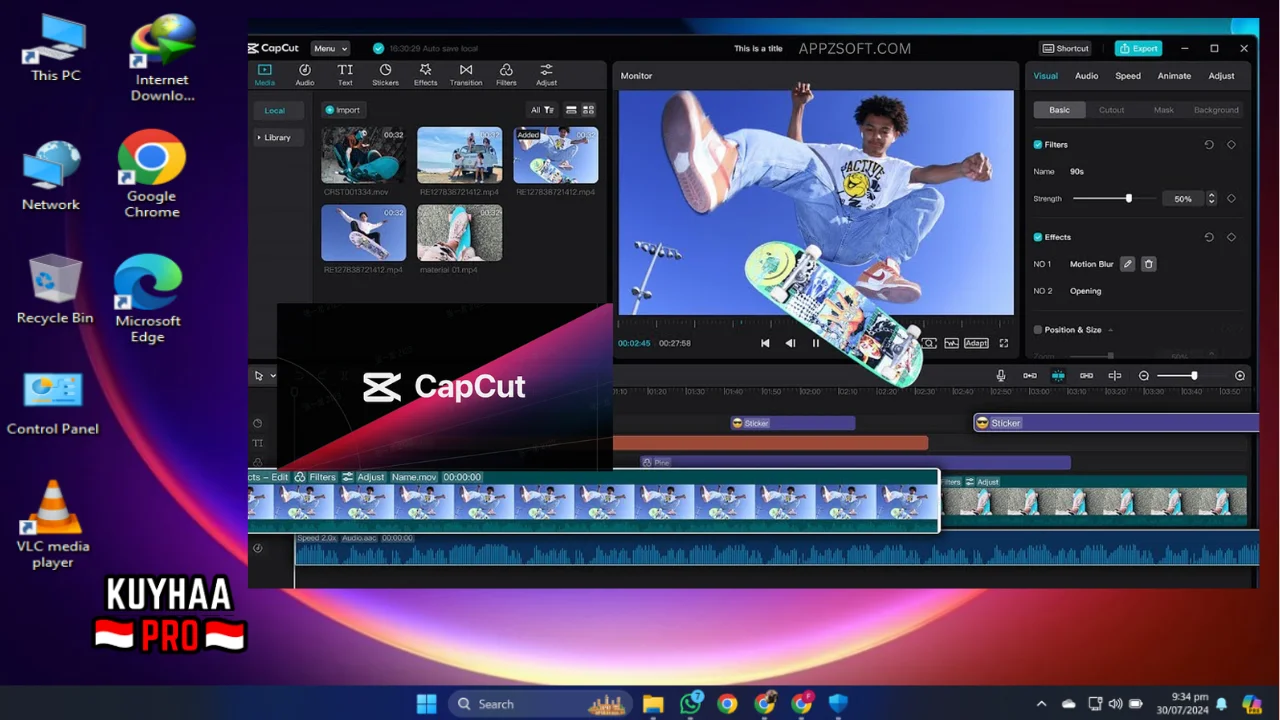Viewport: 1280px width, 720px height.
Task: Click the Export button
Action: (x=1139, y=48)
